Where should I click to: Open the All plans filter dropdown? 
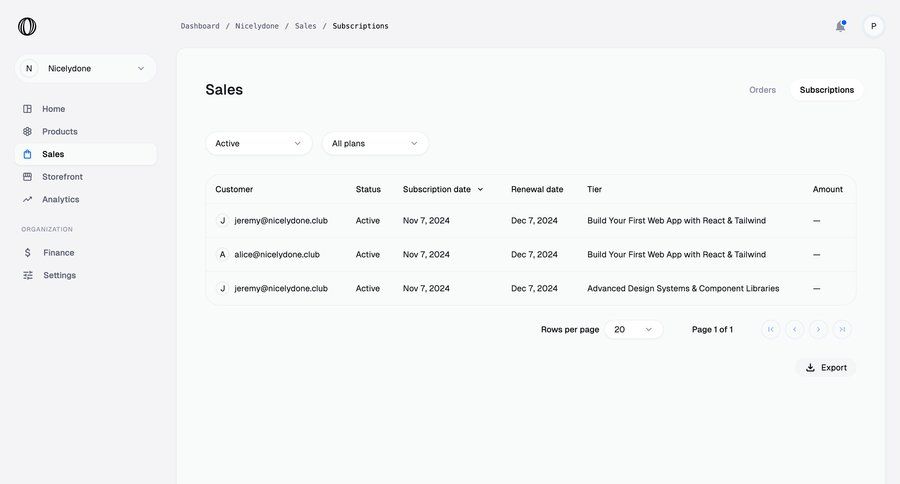[375, 144]
